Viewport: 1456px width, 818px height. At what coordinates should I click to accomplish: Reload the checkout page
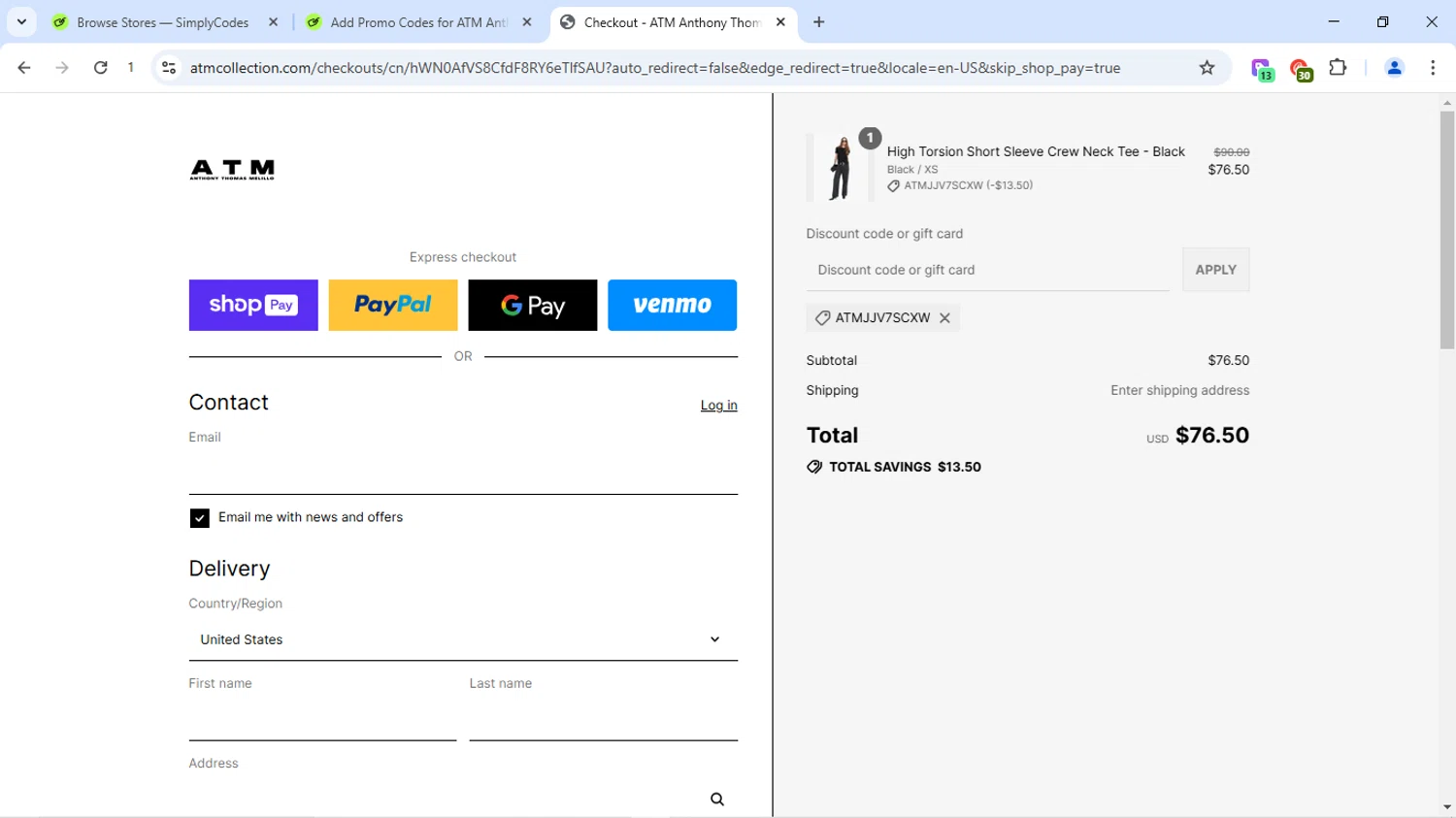pyautogui.click(x=100, y=68)
